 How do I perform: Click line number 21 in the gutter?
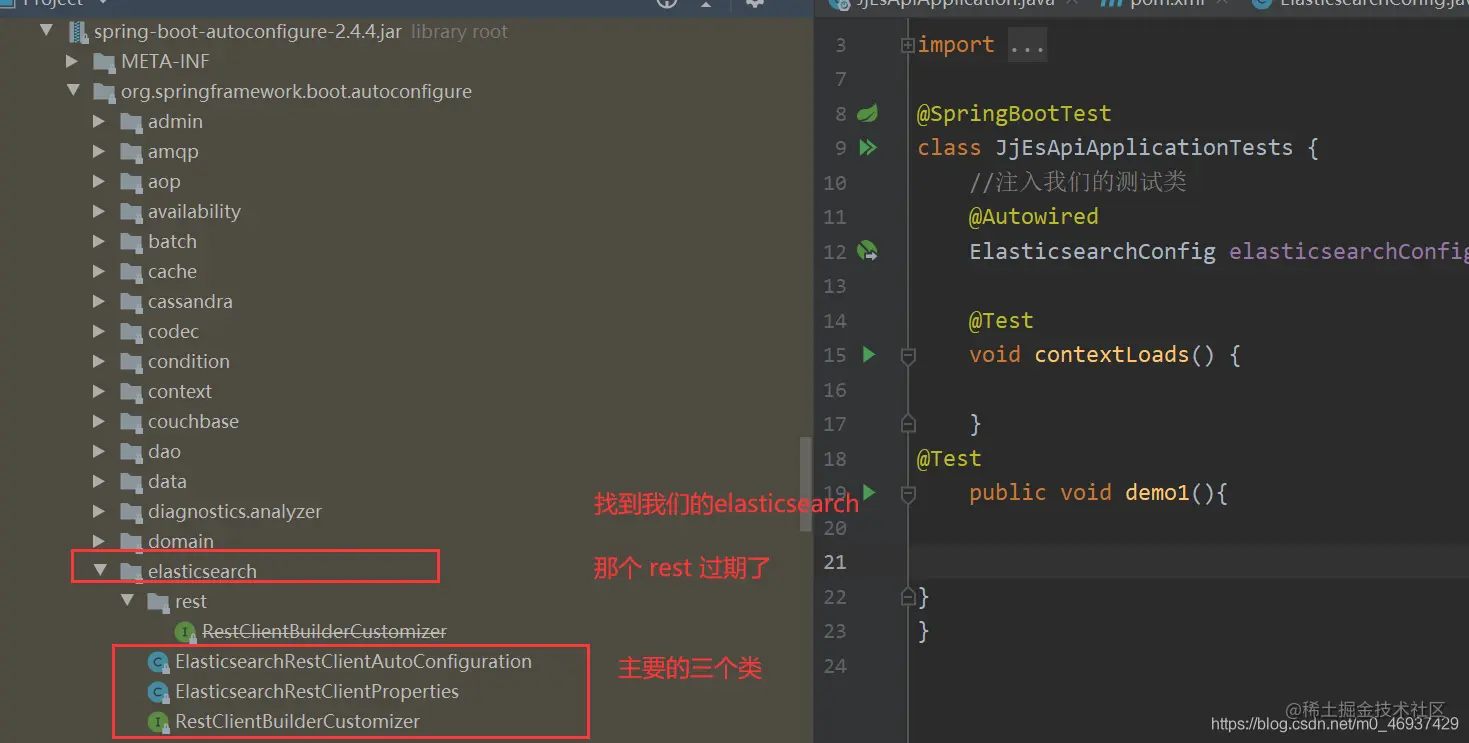(835, 562)
